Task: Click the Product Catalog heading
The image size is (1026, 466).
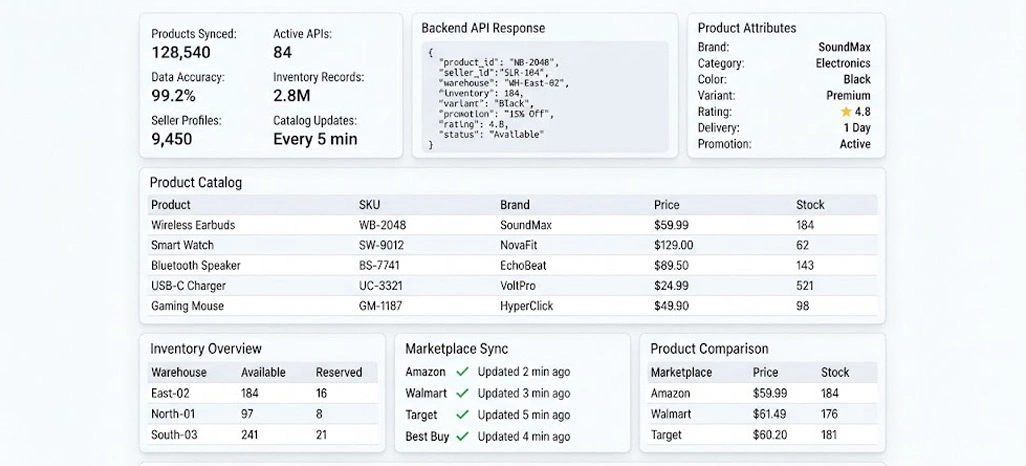Action: click(x=196, y=183)
